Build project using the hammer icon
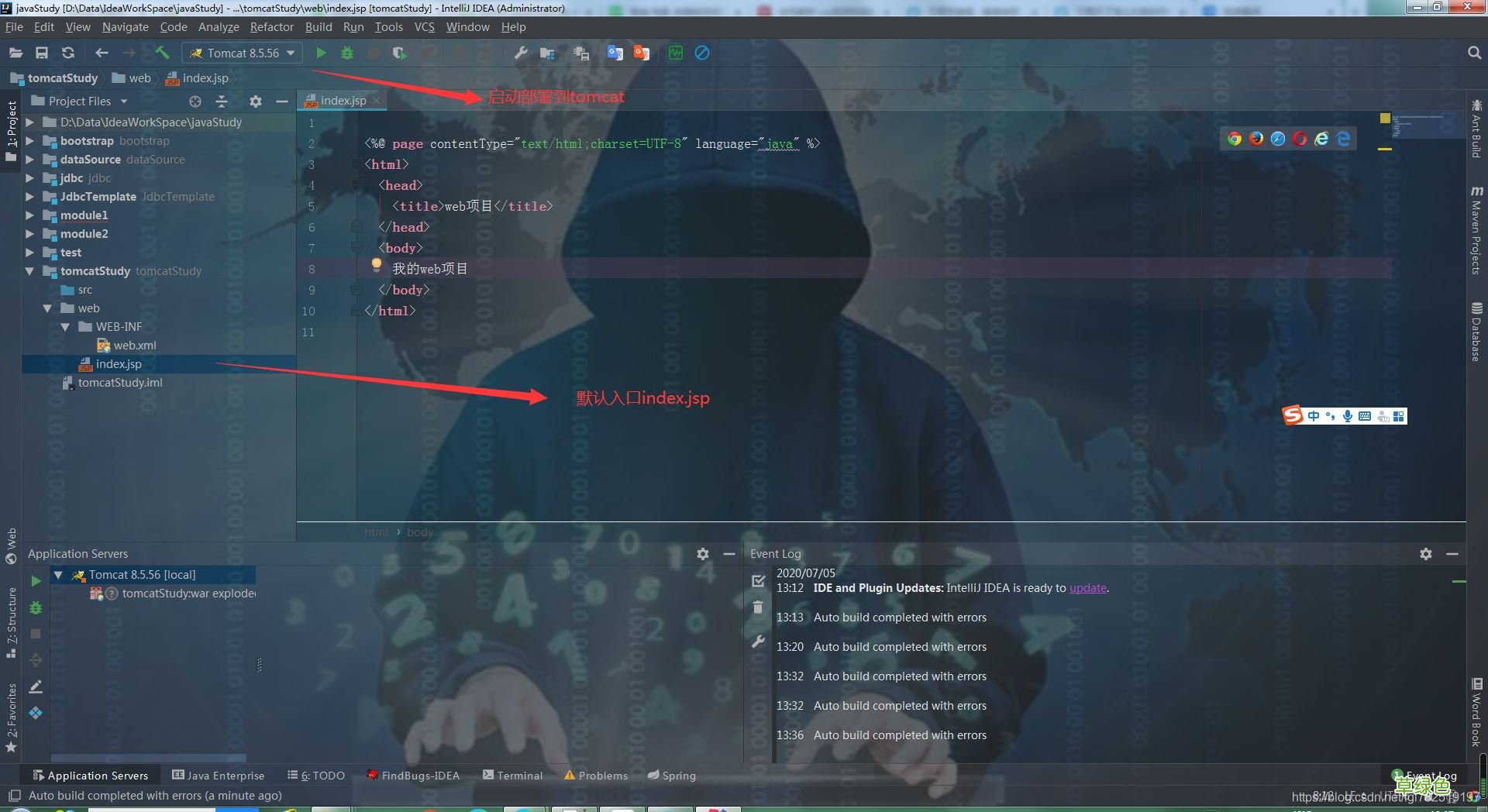The height and width of the screenshot is (812, 1488). point(162,53)
